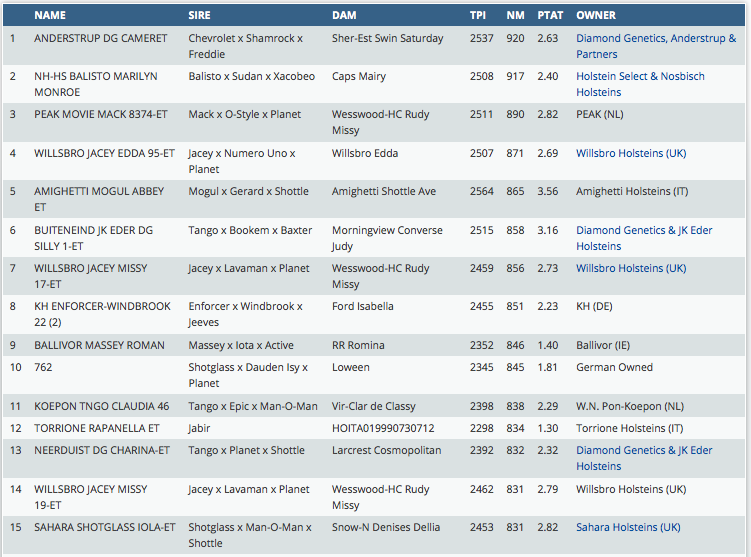Open owner link for Neerduist DG Charina-ET
Screen dimensions: 751x557
point(644,458)
